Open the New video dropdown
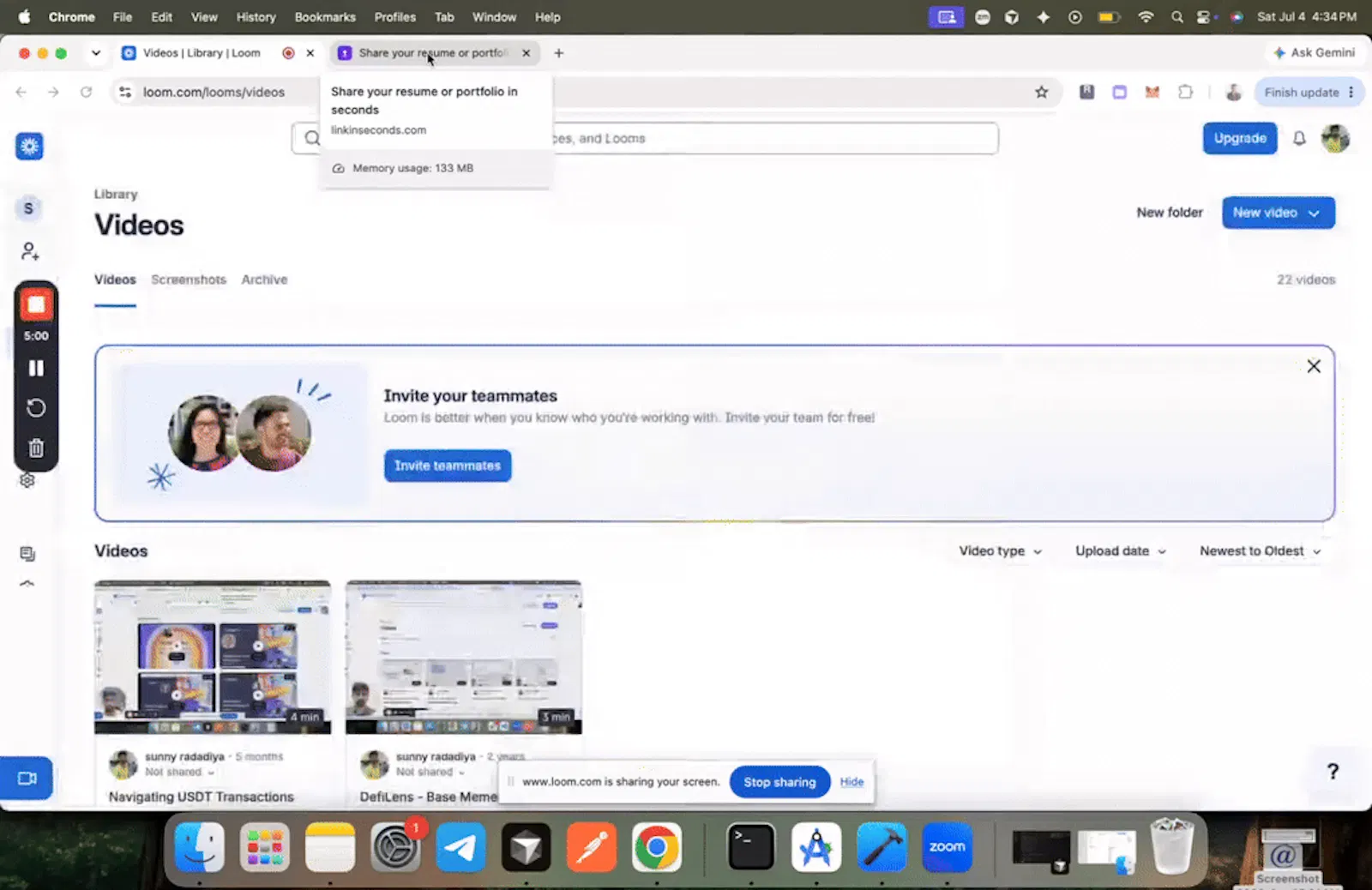 (1278, 213)
